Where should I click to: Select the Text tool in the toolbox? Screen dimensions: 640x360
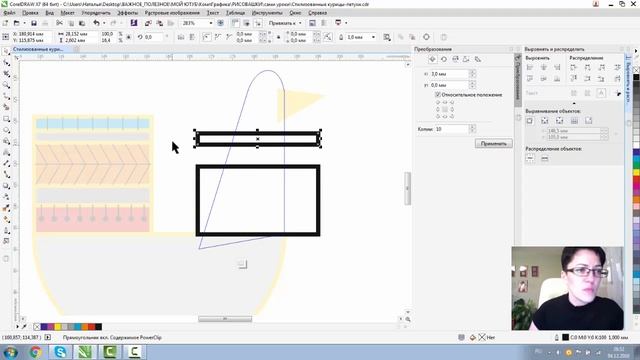(x=6, y=152)
